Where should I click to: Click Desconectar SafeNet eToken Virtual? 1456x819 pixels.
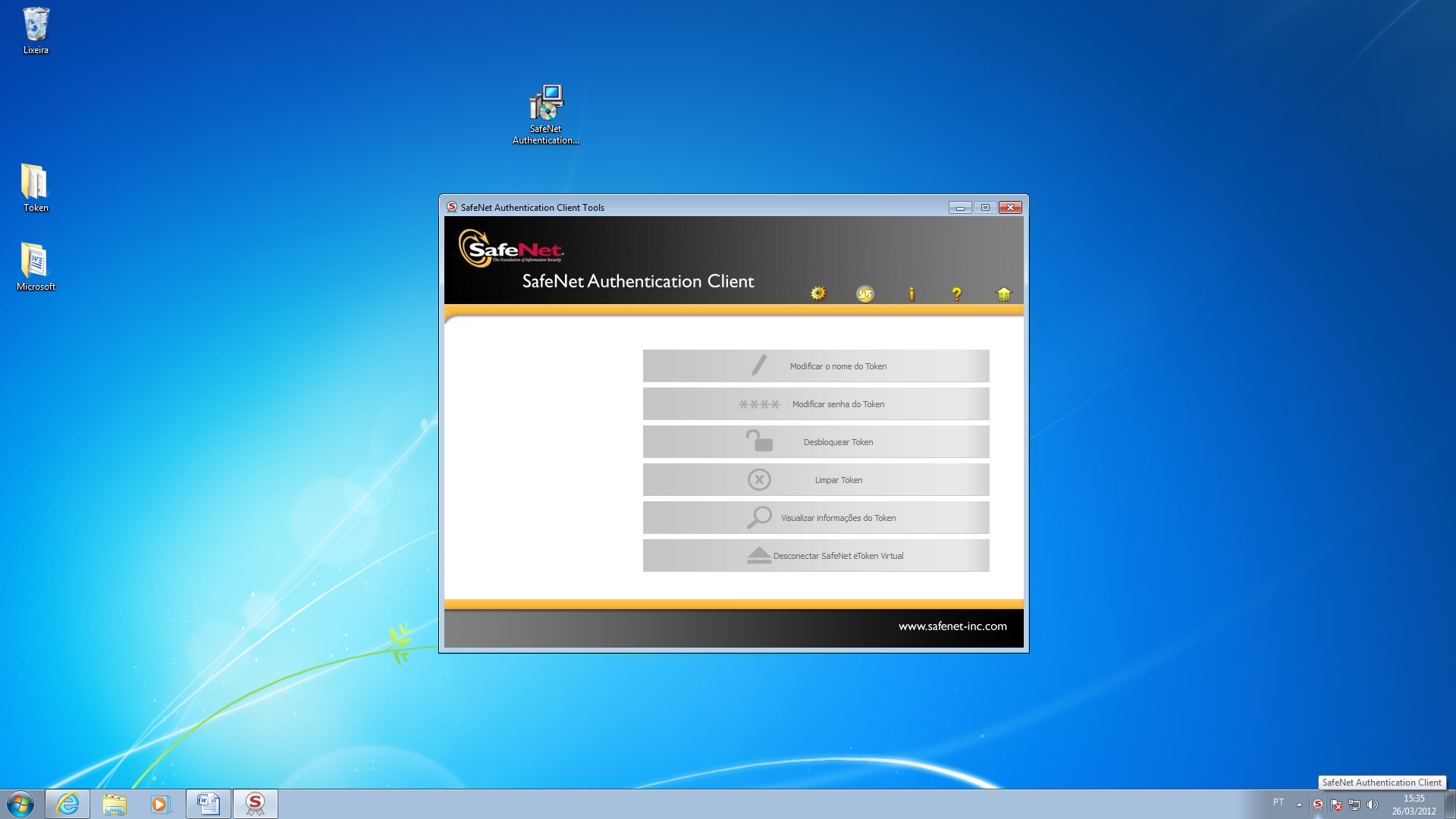click(816, 555)
